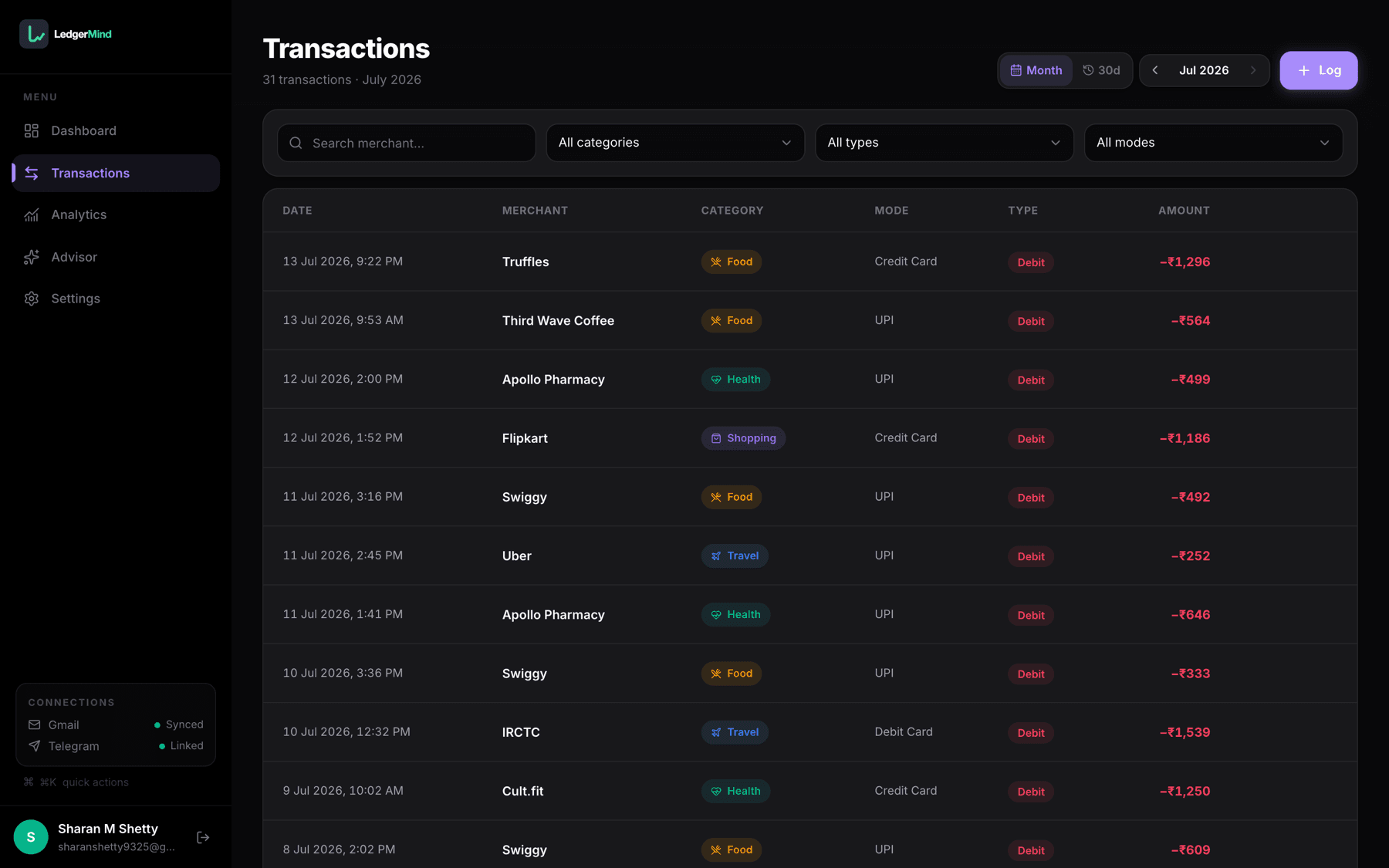Click the Category column header
Image resolution: width=1389 pixels, height=868 pixels.
pos(732,211)
